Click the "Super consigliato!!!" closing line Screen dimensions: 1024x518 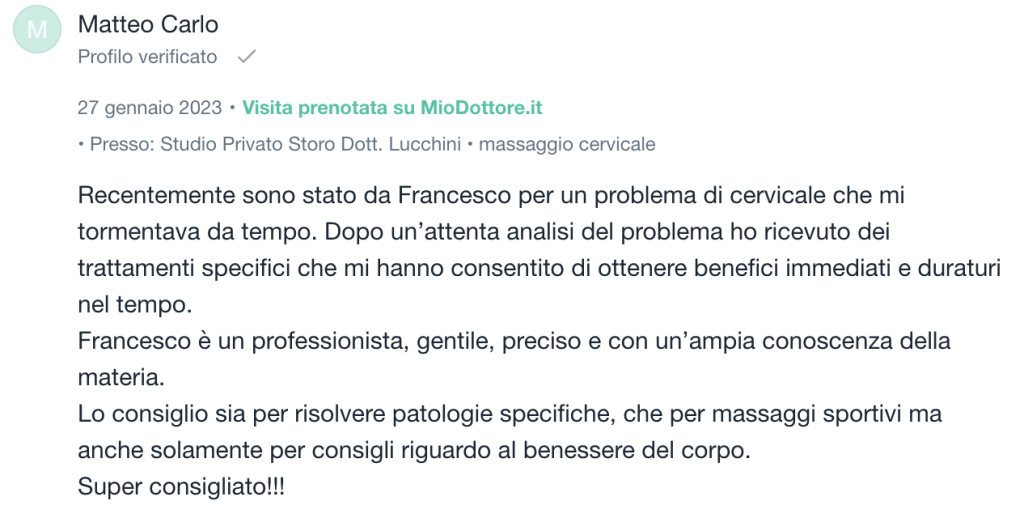186,488
